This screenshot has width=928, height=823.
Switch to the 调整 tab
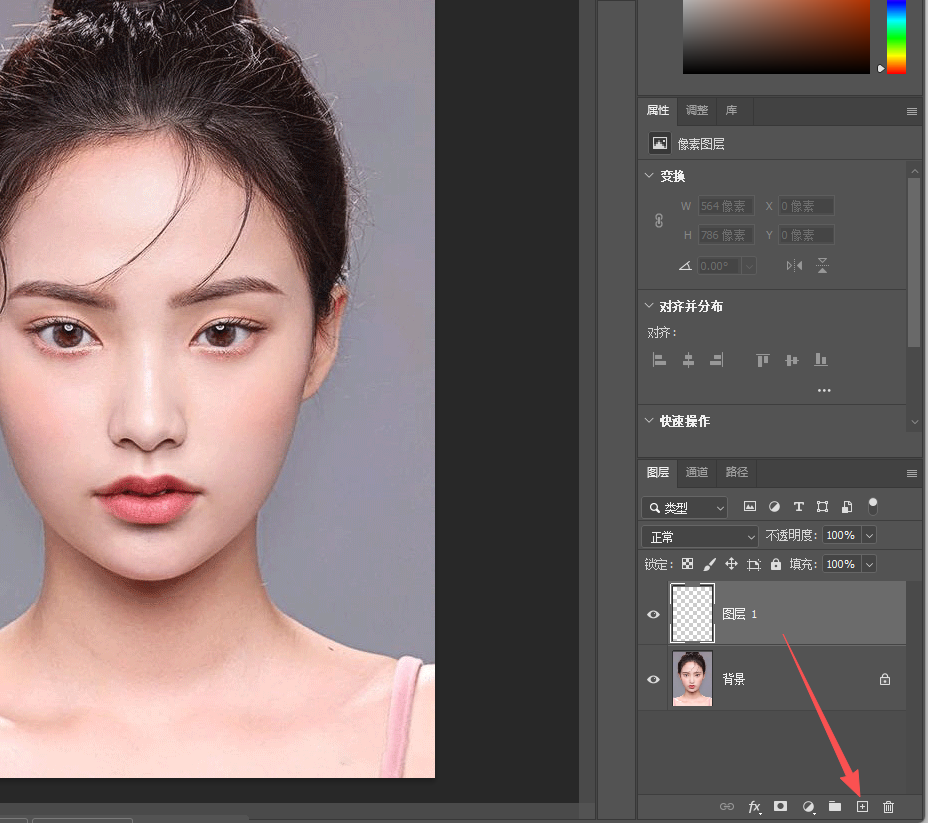697,111
